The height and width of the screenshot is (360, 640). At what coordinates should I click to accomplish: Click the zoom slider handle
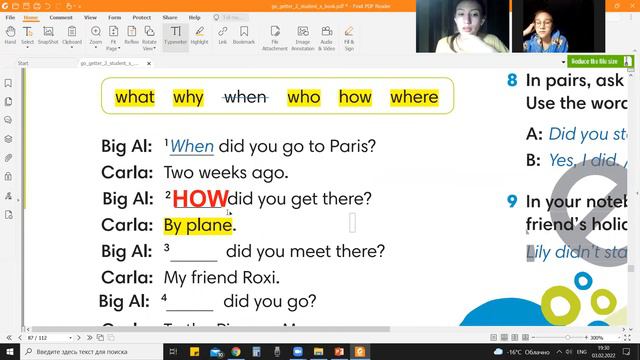click(x=567, y=338)
